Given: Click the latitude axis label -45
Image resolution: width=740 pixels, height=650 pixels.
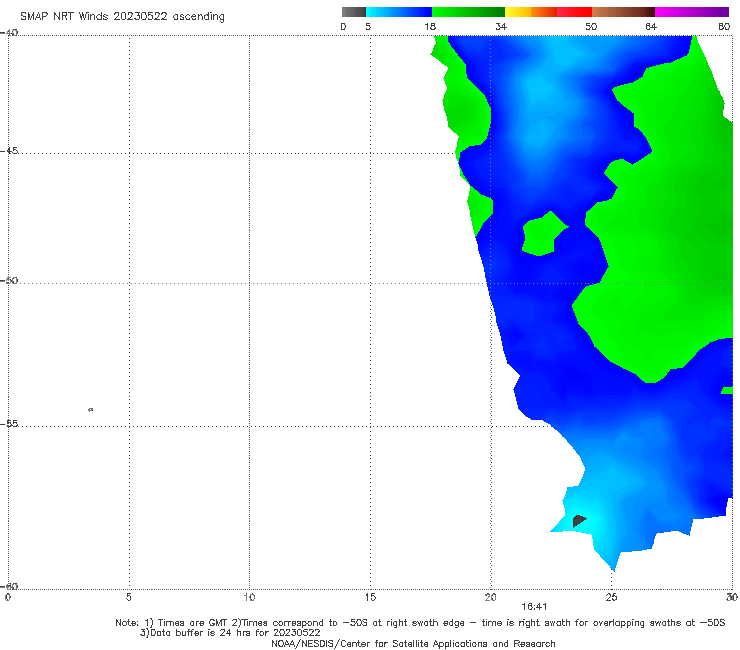Looking at the screenshot, I should 9,151.
